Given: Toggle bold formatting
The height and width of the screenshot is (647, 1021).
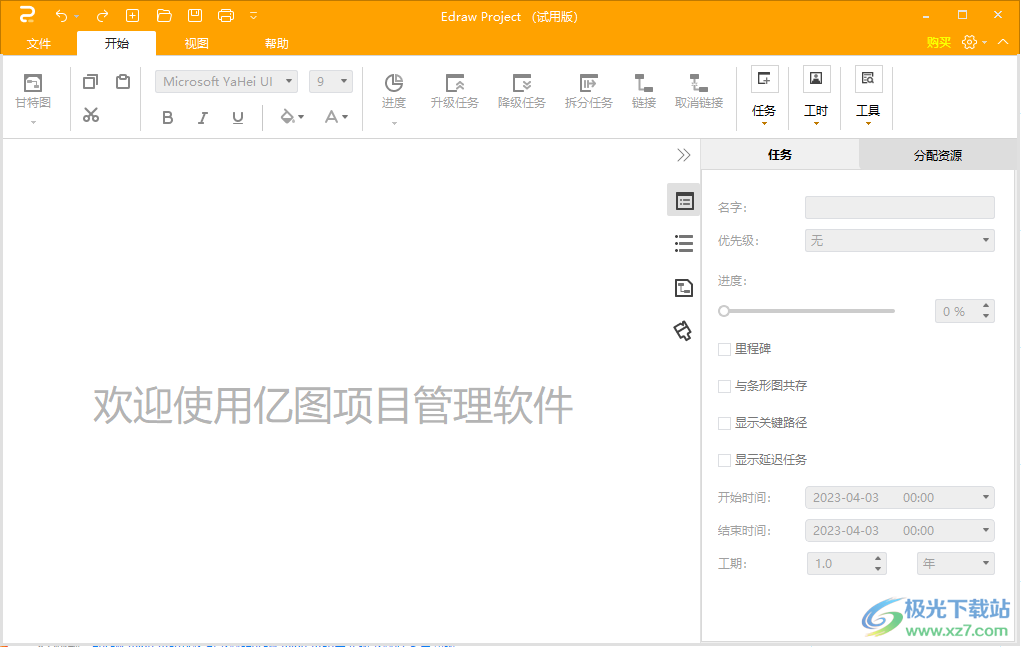Looking at the screenshot, I should [167, 117].
